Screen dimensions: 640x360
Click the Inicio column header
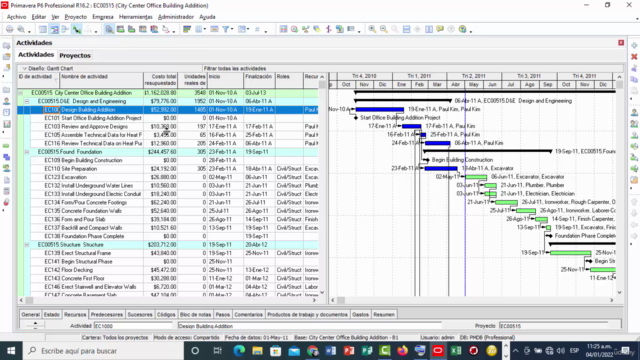click(225, 80)
